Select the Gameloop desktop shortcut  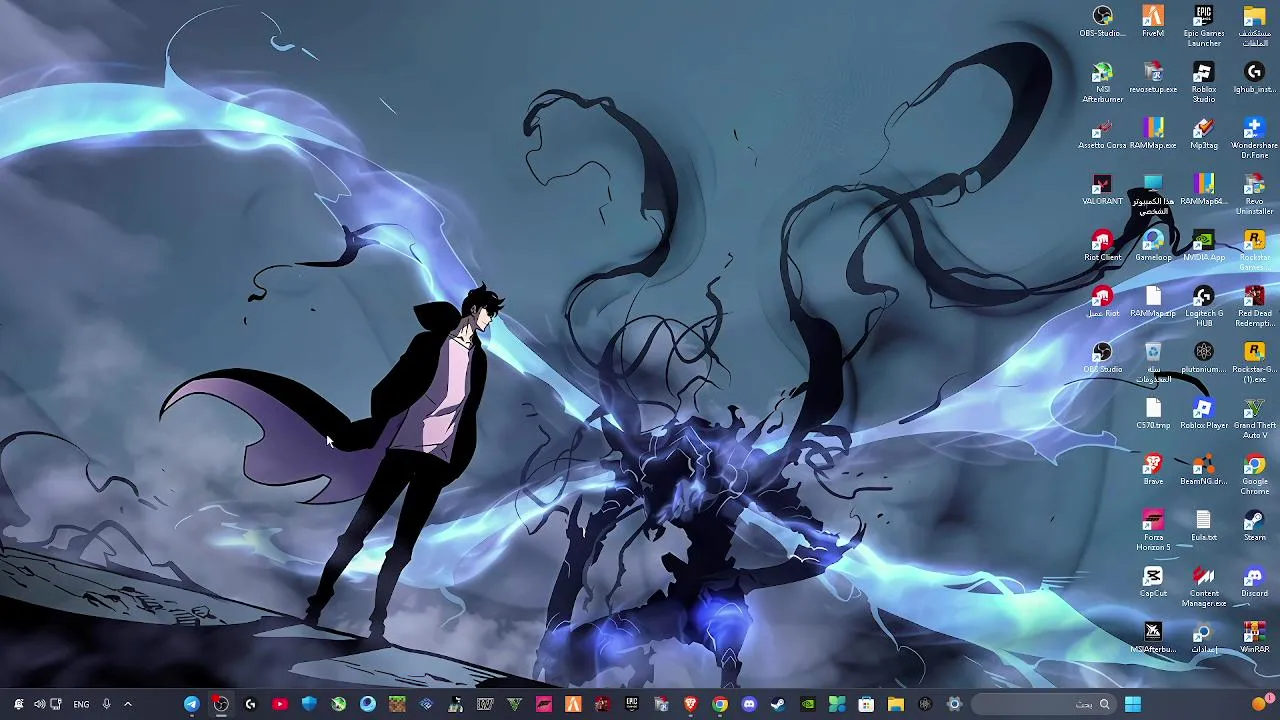tap(1153, 246)
